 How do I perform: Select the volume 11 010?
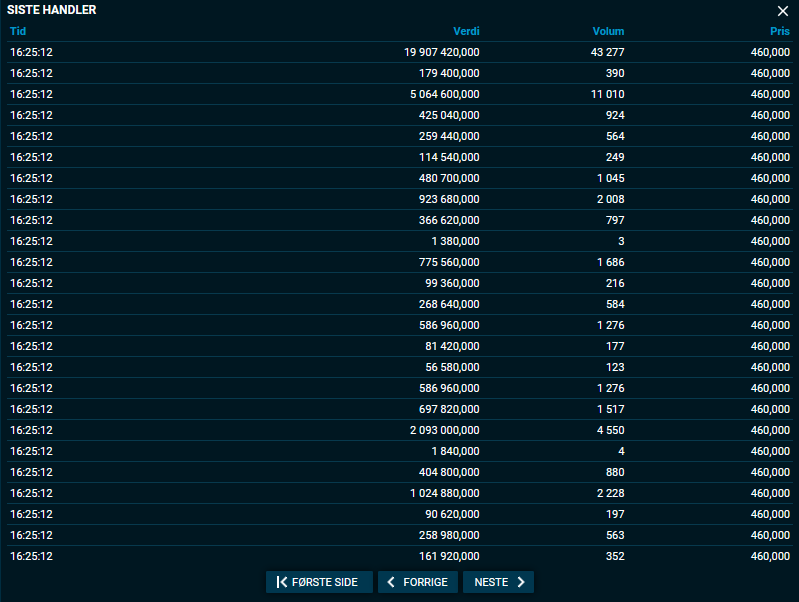(607, 94)
